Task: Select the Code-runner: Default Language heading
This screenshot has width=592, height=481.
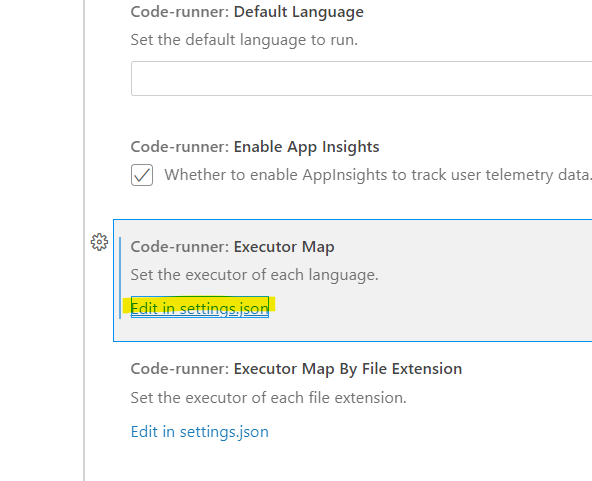Action: (247, 12)
